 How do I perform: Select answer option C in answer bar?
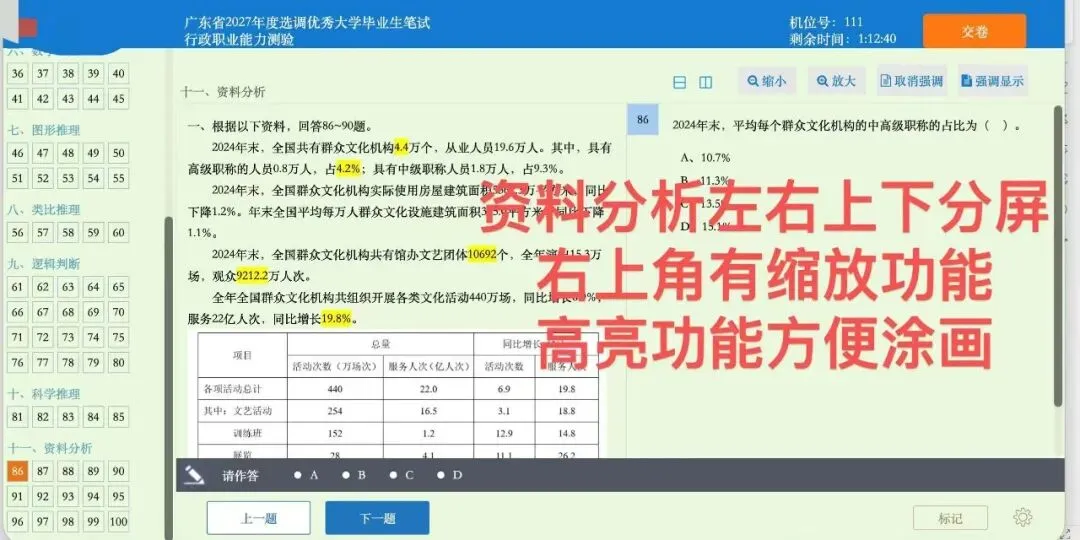(402, 475)
